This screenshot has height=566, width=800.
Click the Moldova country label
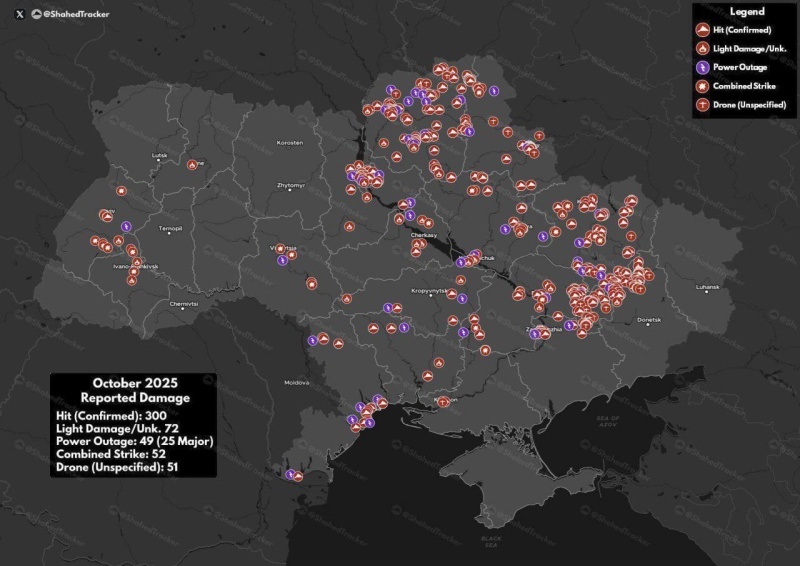point(296,383)
